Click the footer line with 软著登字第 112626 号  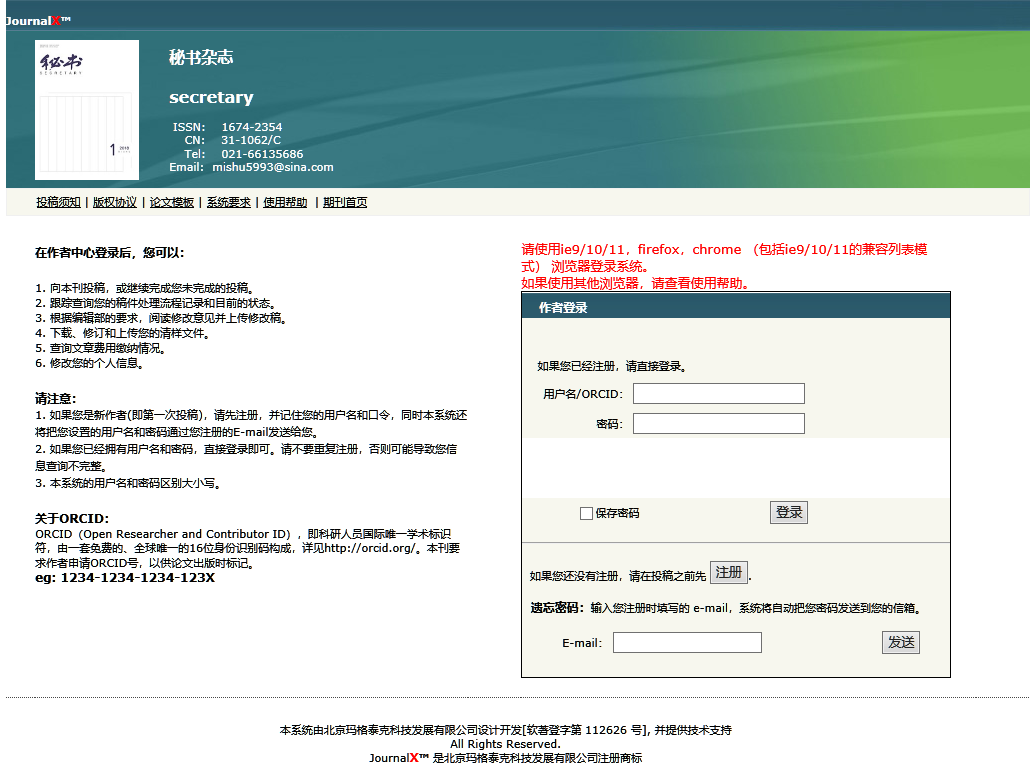coord(505,730)
